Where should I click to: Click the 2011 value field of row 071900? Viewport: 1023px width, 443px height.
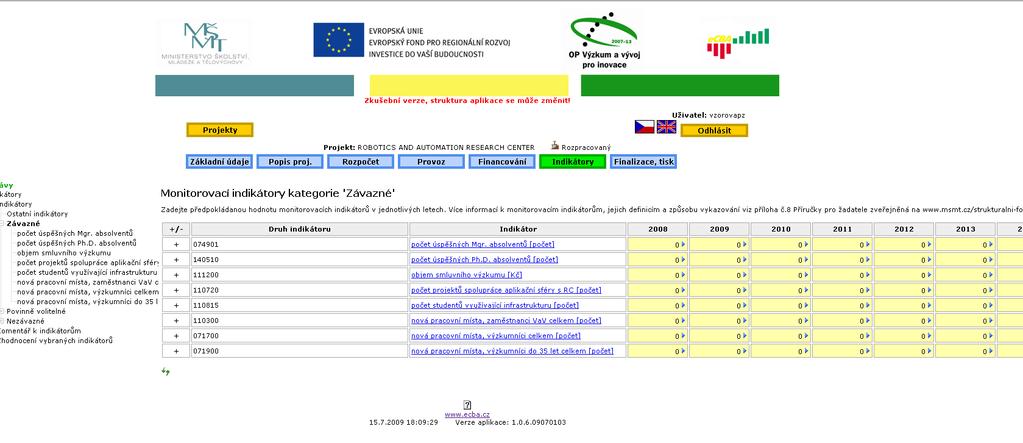click(842, 350)
